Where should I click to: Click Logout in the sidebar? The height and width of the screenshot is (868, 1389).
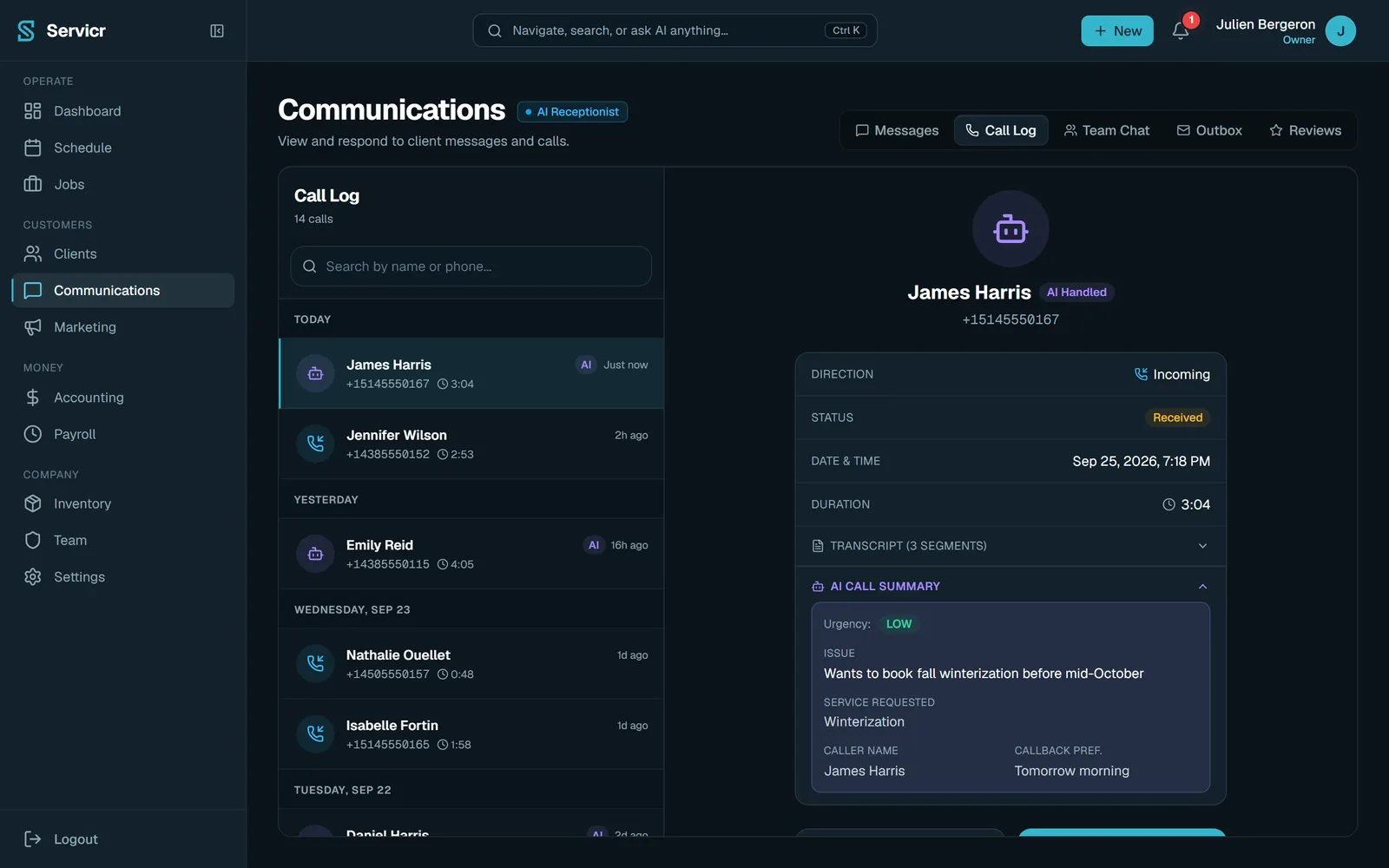(122, 838)
